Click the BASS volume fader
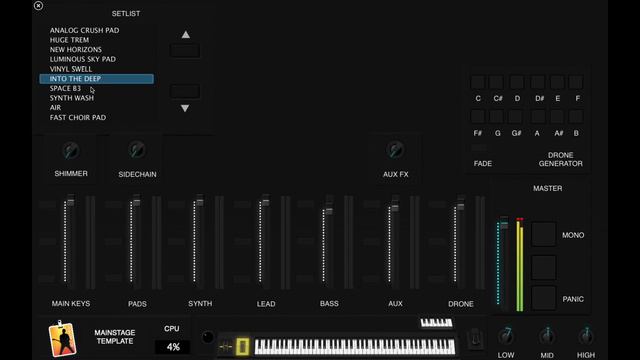The height and width of the screenshot is (360, 640). [329, 211]
